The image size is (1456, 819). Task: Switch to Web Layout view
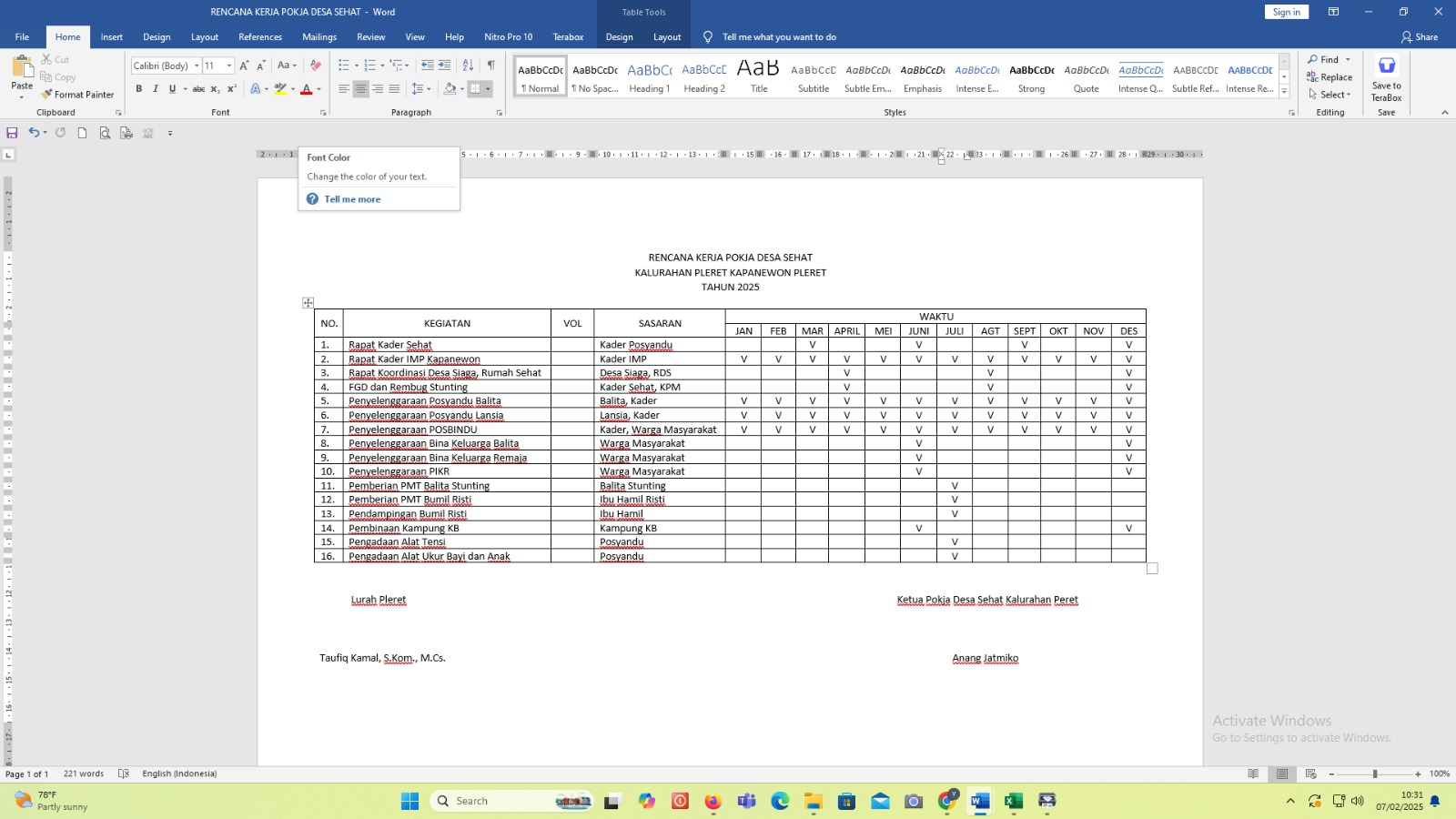(1311, 774)
